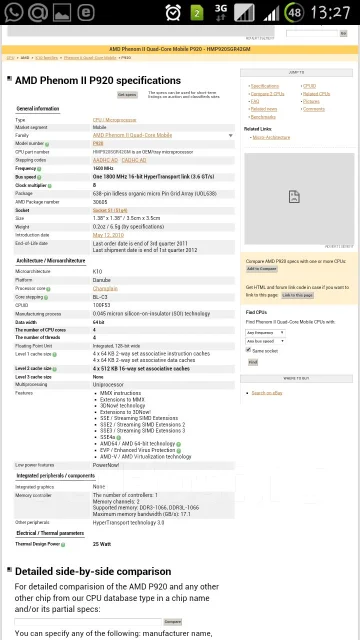Open the Micro-Architecture related link
The width and height of the screenshot is (360, 640).
[x=271, y=138]
